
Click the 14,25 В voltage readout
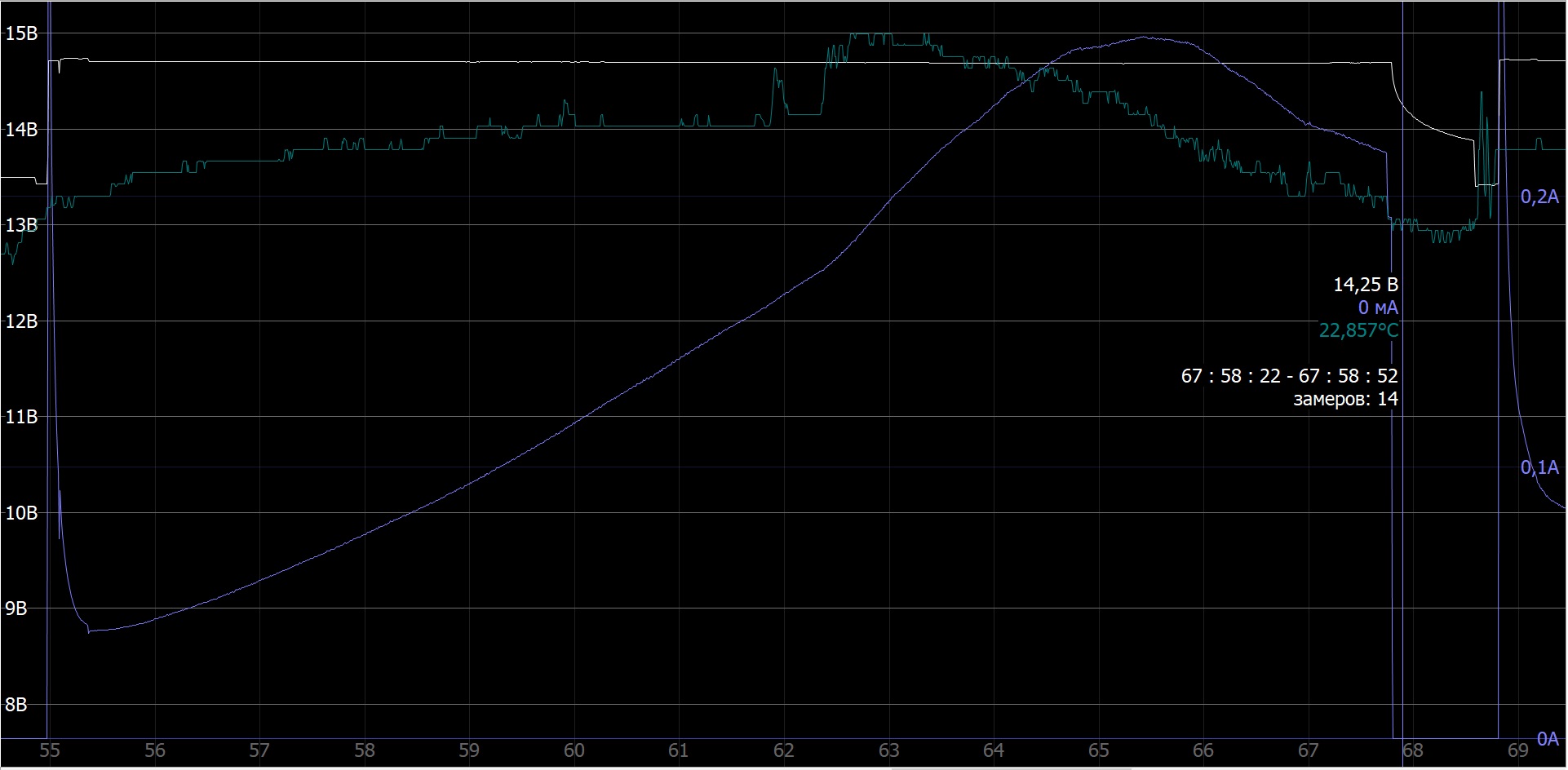tap(1365, 285)
